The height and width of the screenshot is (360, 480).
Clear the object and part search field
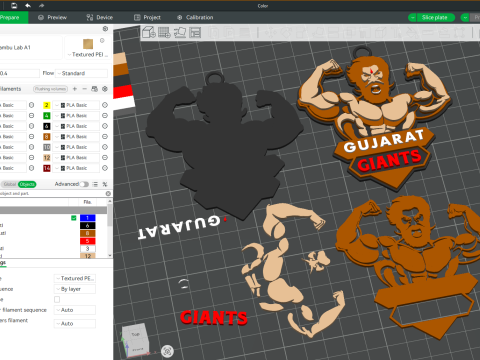click(x=108, y=193)
